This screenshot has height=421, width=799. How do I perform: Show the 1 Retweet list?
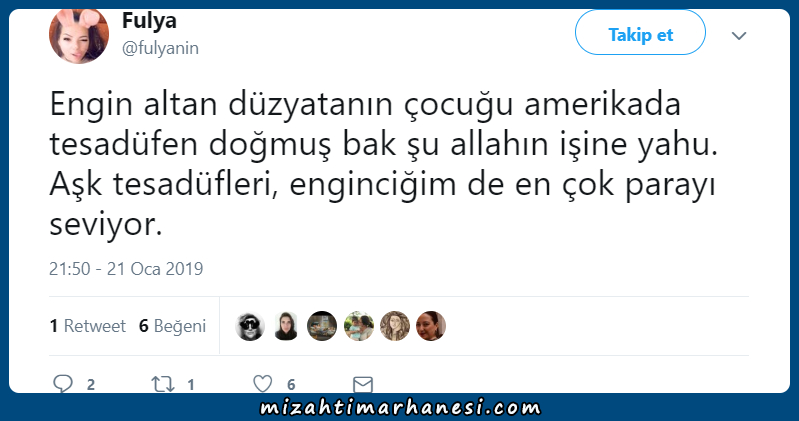pos(88,326)
